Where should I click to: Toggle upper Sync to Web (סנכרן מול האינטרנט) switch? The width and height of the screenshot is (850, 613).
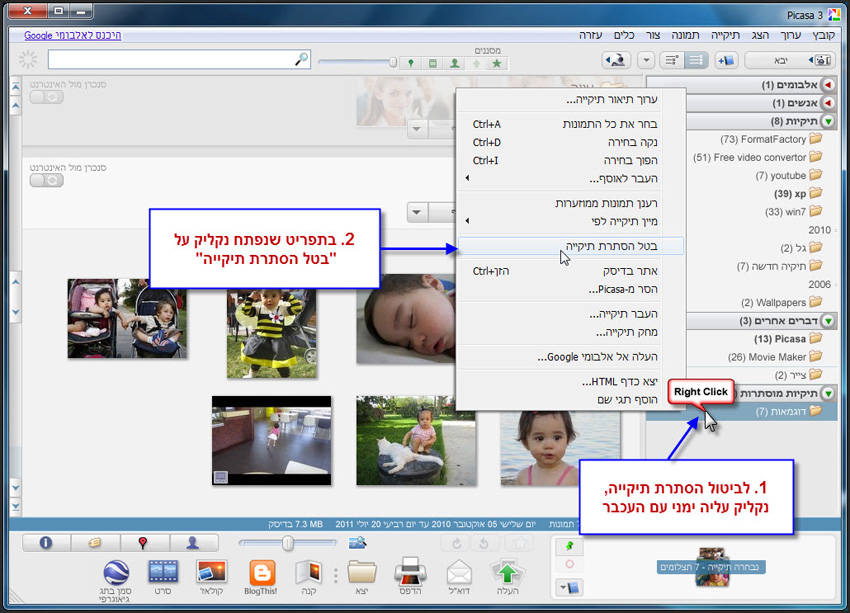coord(47,97)
